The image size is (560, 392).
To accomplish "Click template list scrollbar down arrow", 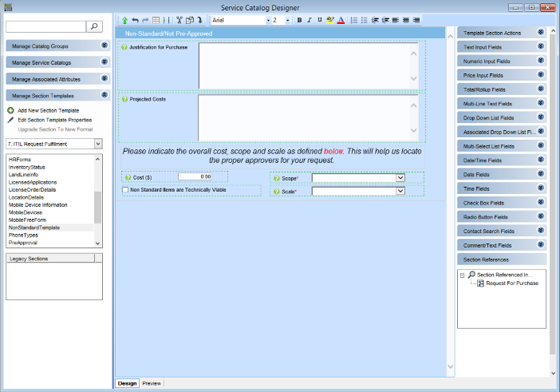I will (98, 243).
